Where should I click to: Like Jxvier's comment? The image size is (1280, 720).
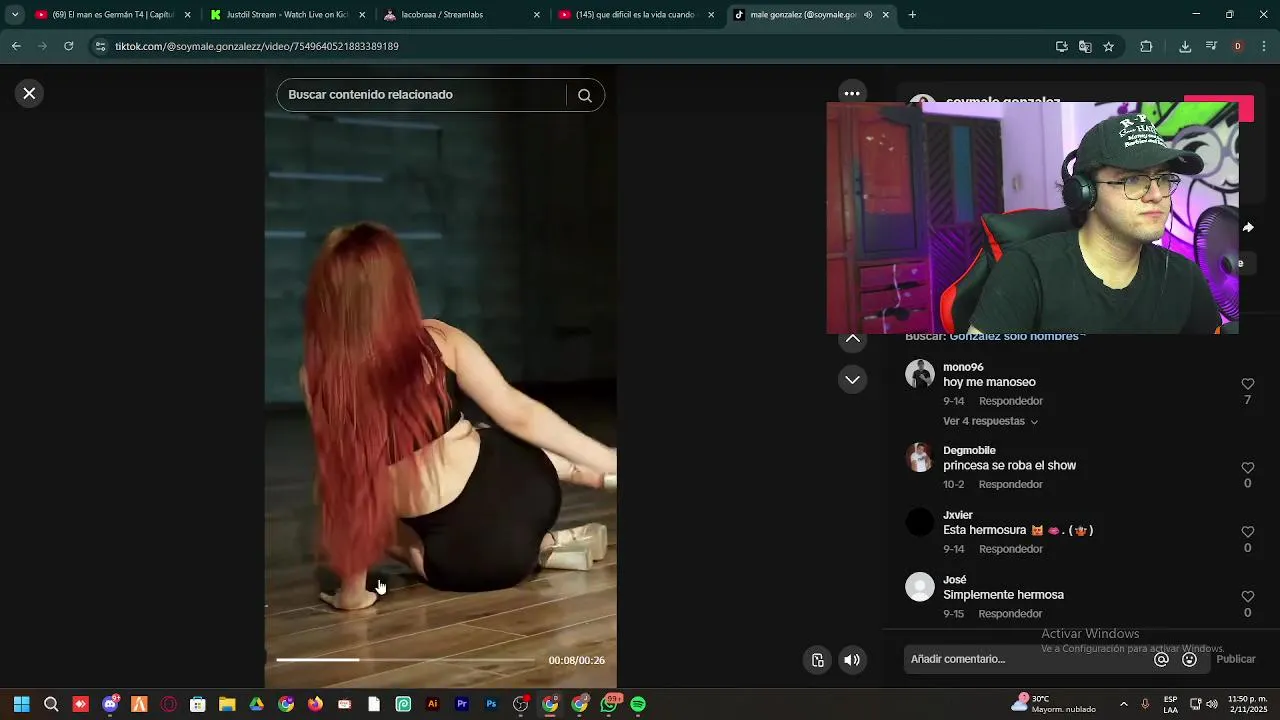click(x=1248, y=532)
